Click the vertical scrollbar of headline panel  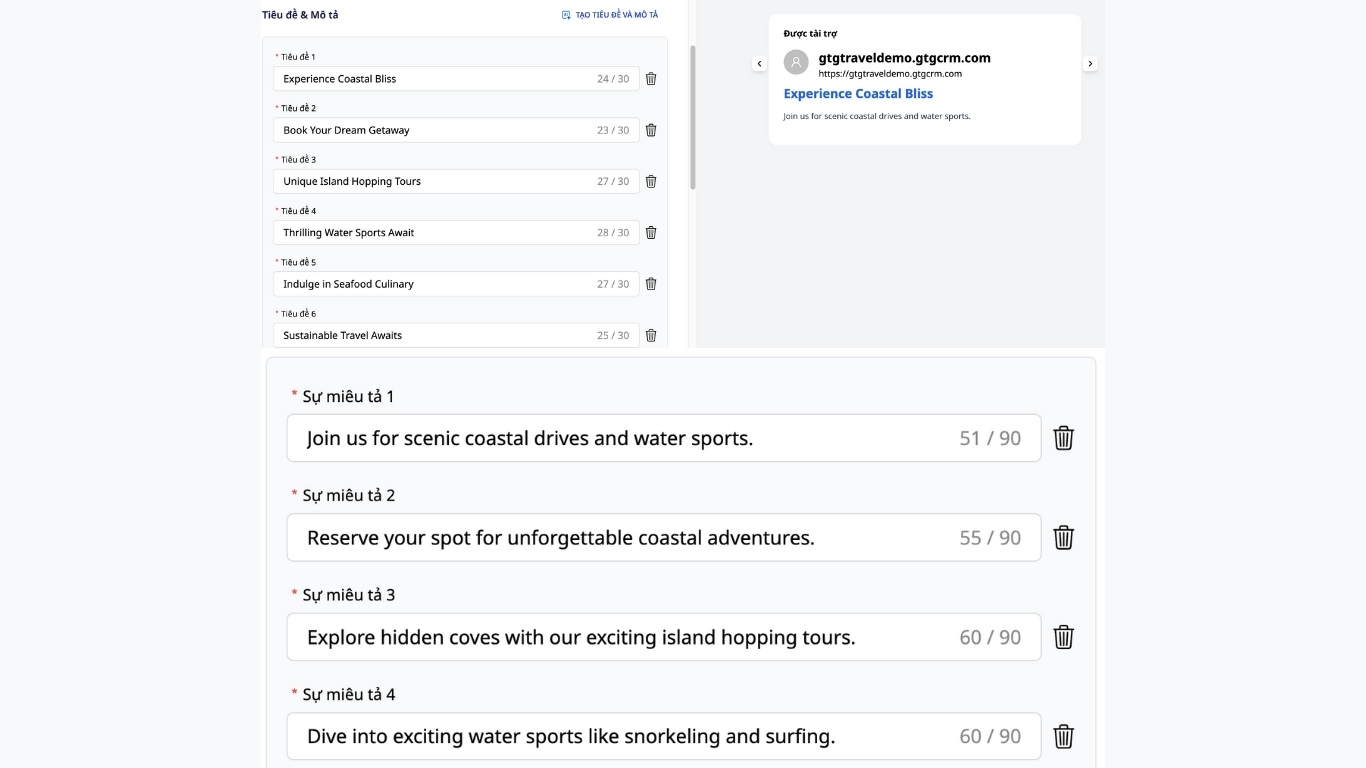693,117
